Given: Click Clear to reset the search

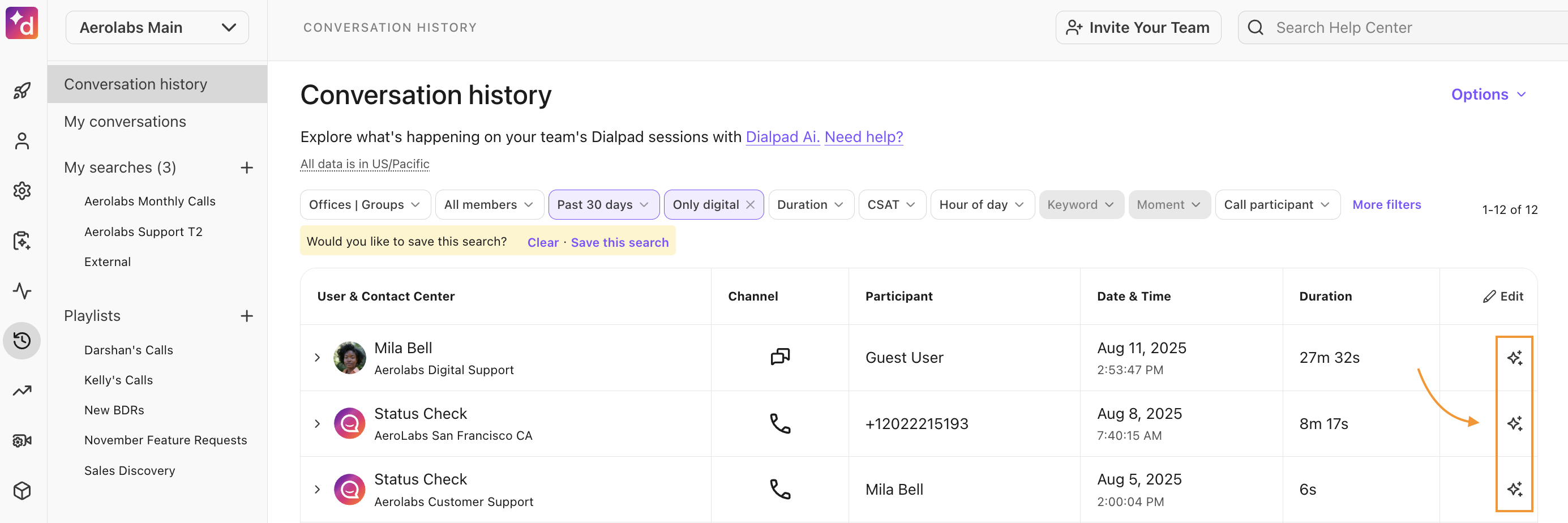Looking at the screenshot, I should coord(542,242).
